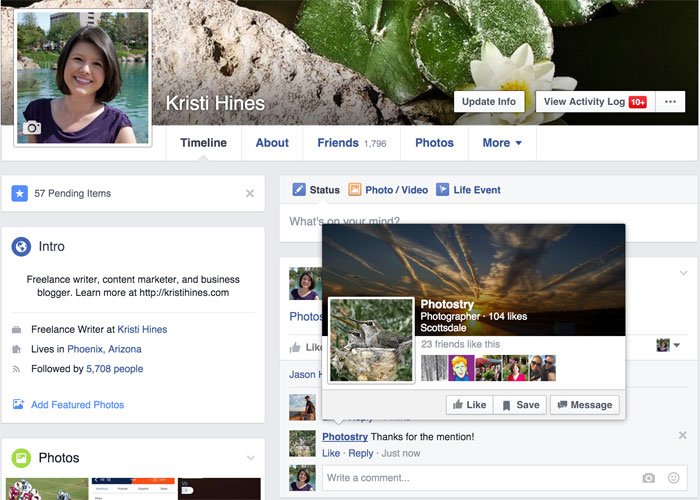Select the Status composer tab

click(x=316, y=190)
